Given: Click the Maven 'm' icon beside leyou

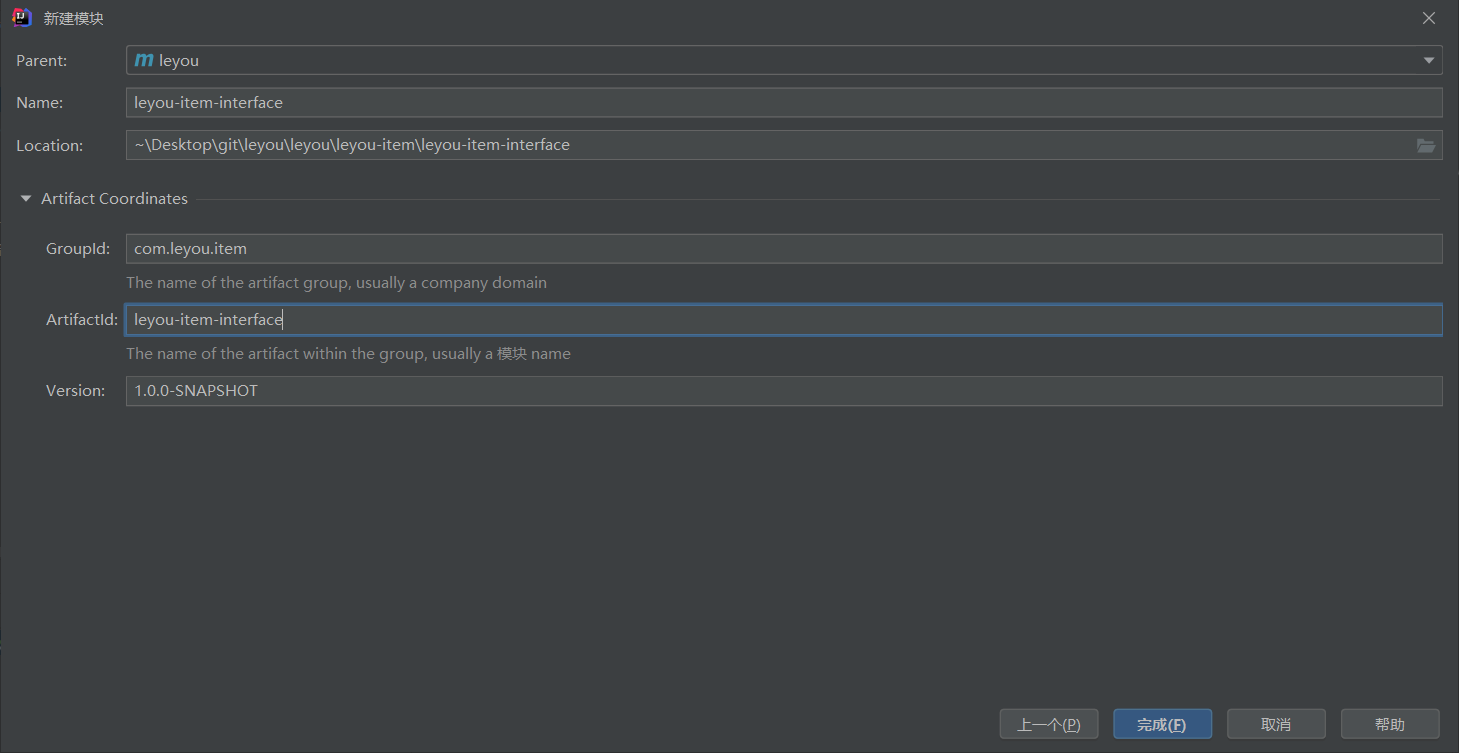Looking at the screenshot, I should (x=144, y=60).
